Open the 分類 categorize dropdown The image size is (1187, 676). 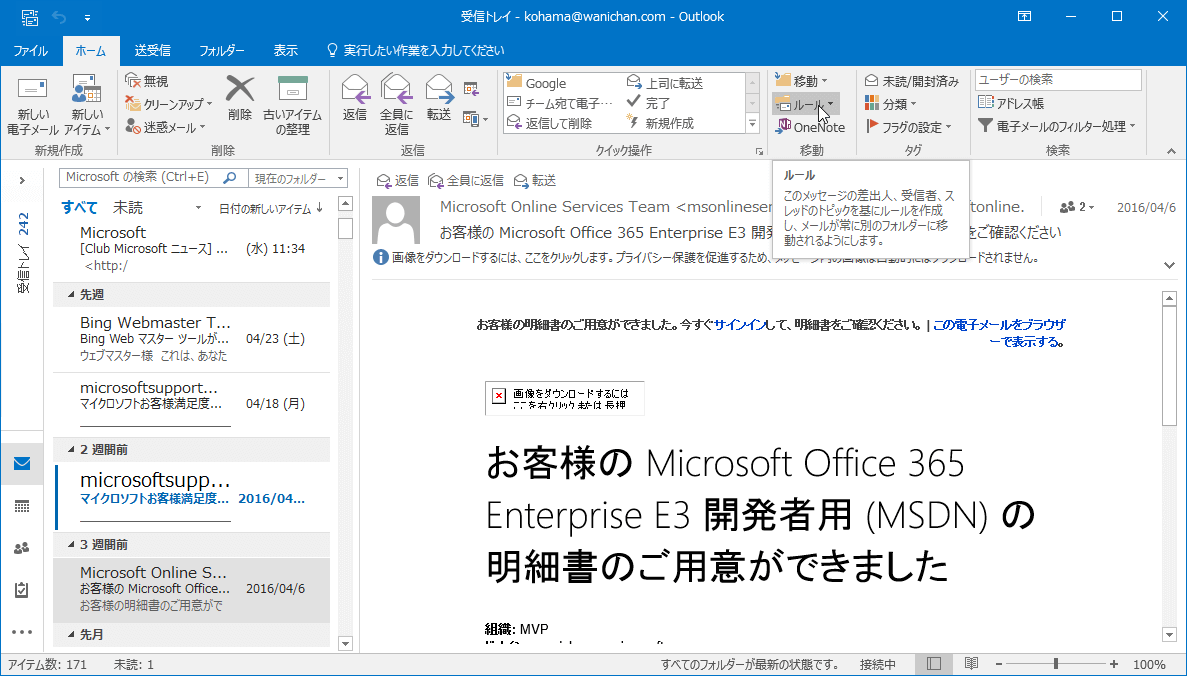coord(891,104)
